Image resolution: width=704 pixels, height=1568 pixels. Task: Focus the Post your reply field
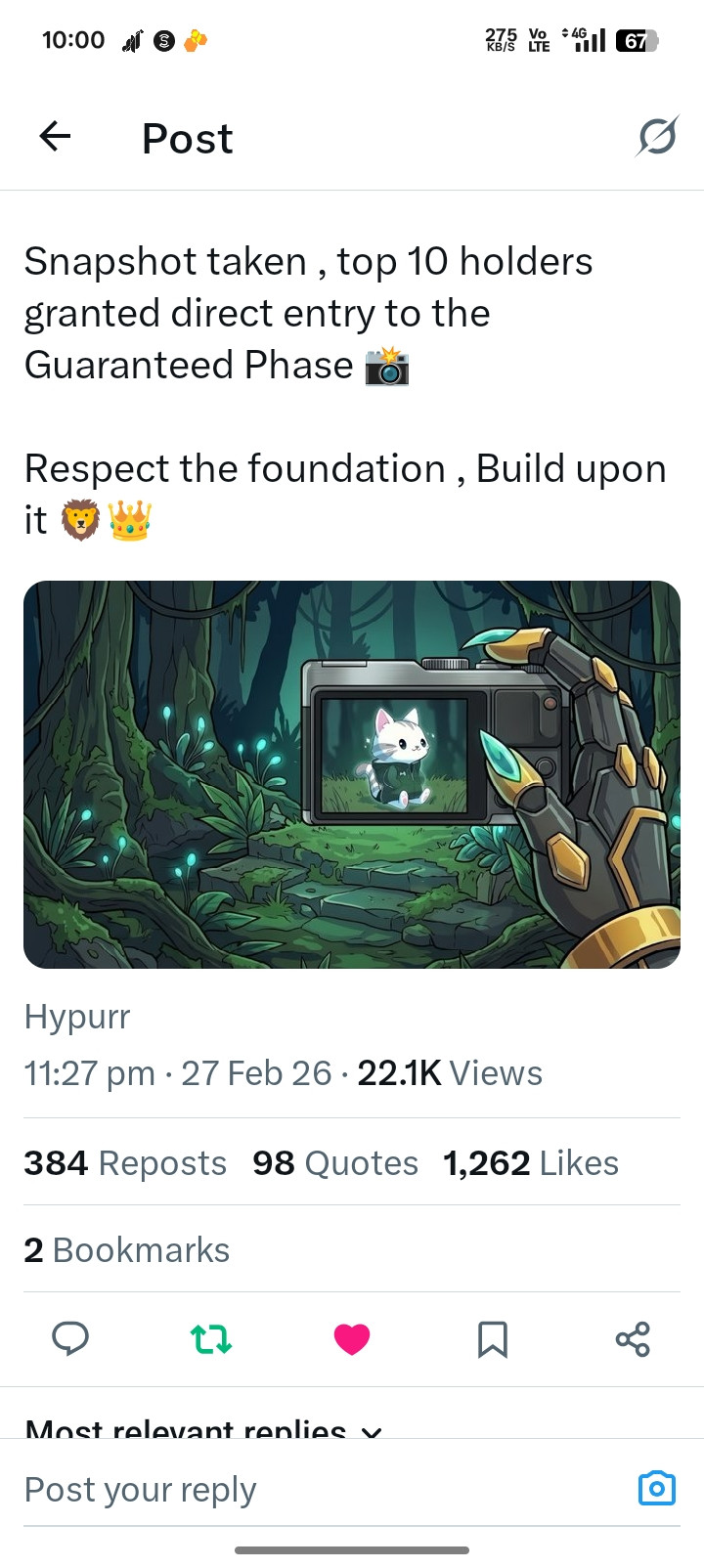(x=323, y=1489)
